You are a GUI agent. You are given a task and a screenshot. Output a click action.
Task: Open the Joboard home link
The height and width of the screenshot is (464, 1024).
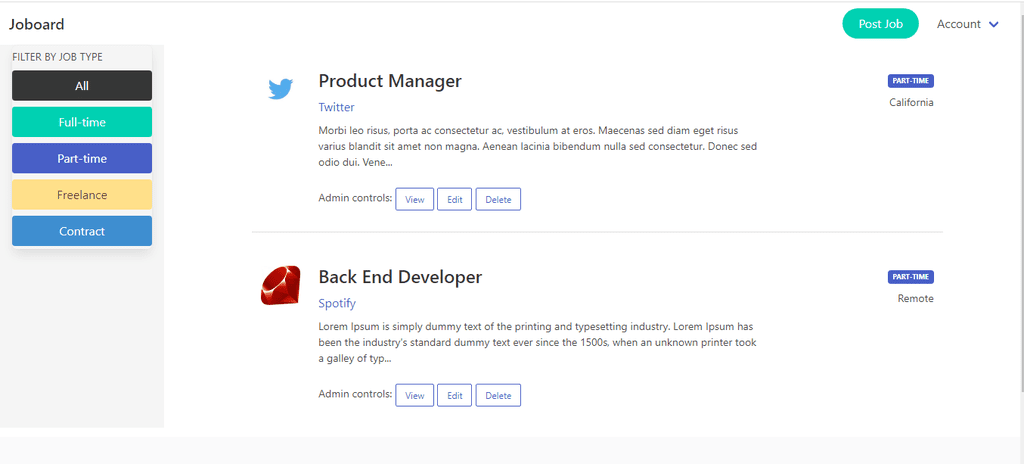pos(37,25)
